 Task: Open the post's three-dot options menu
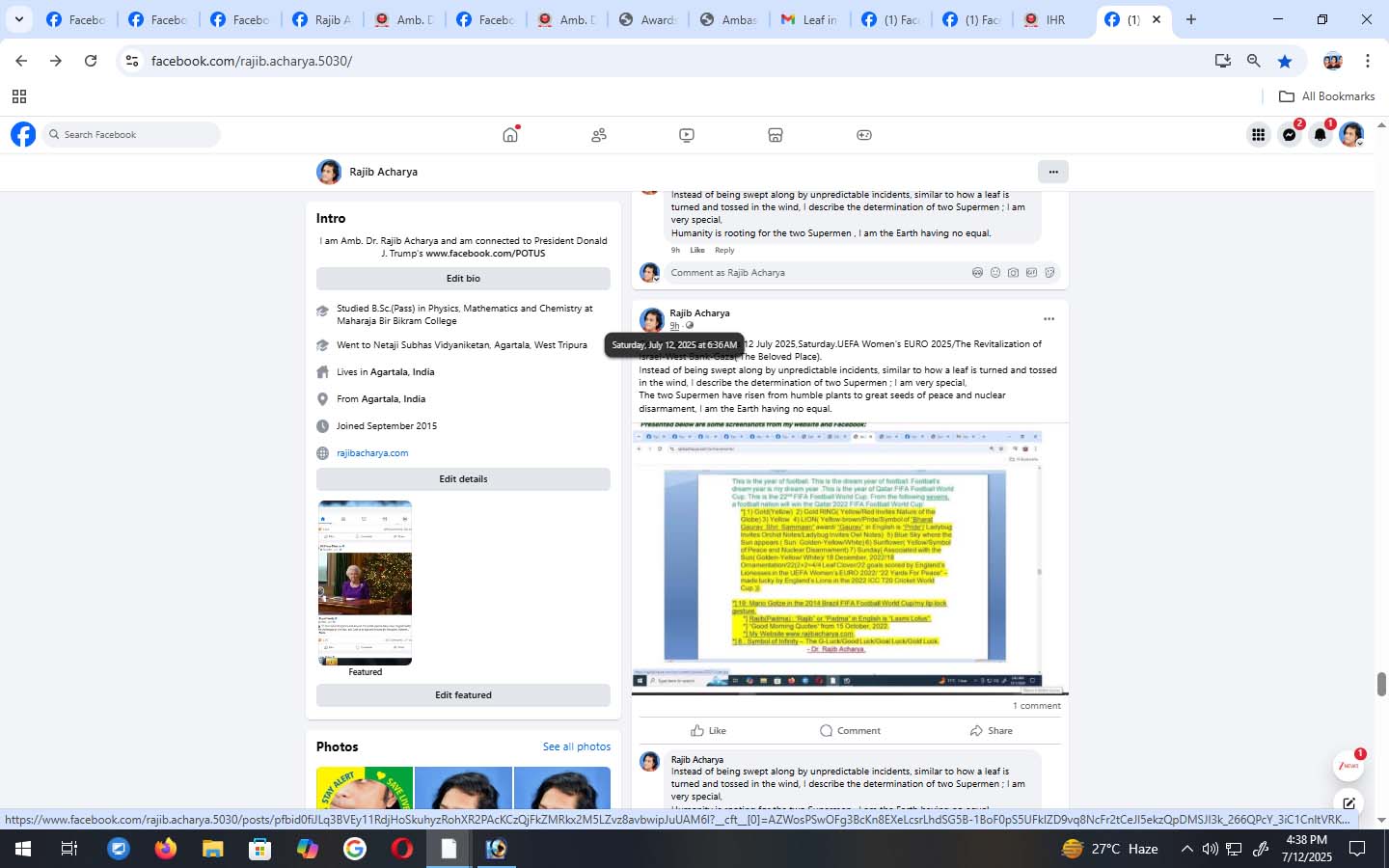(1049, 319)
